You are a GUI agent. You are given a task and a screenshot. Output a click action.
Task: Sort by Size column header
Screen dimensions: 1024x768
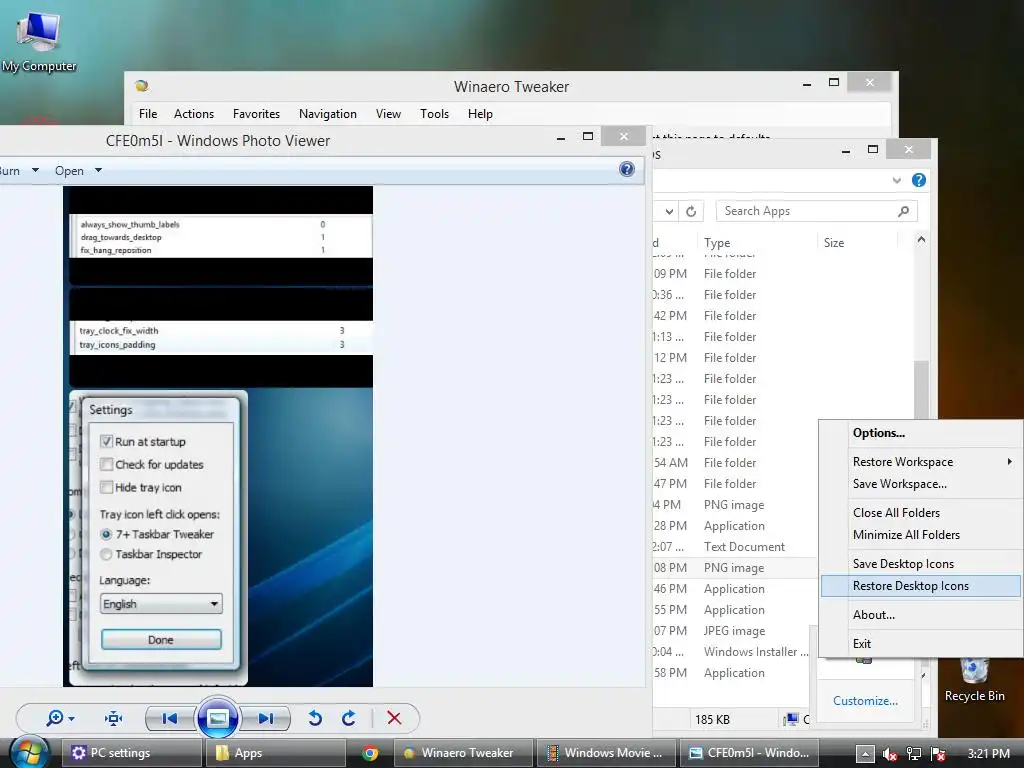[856, 242]
